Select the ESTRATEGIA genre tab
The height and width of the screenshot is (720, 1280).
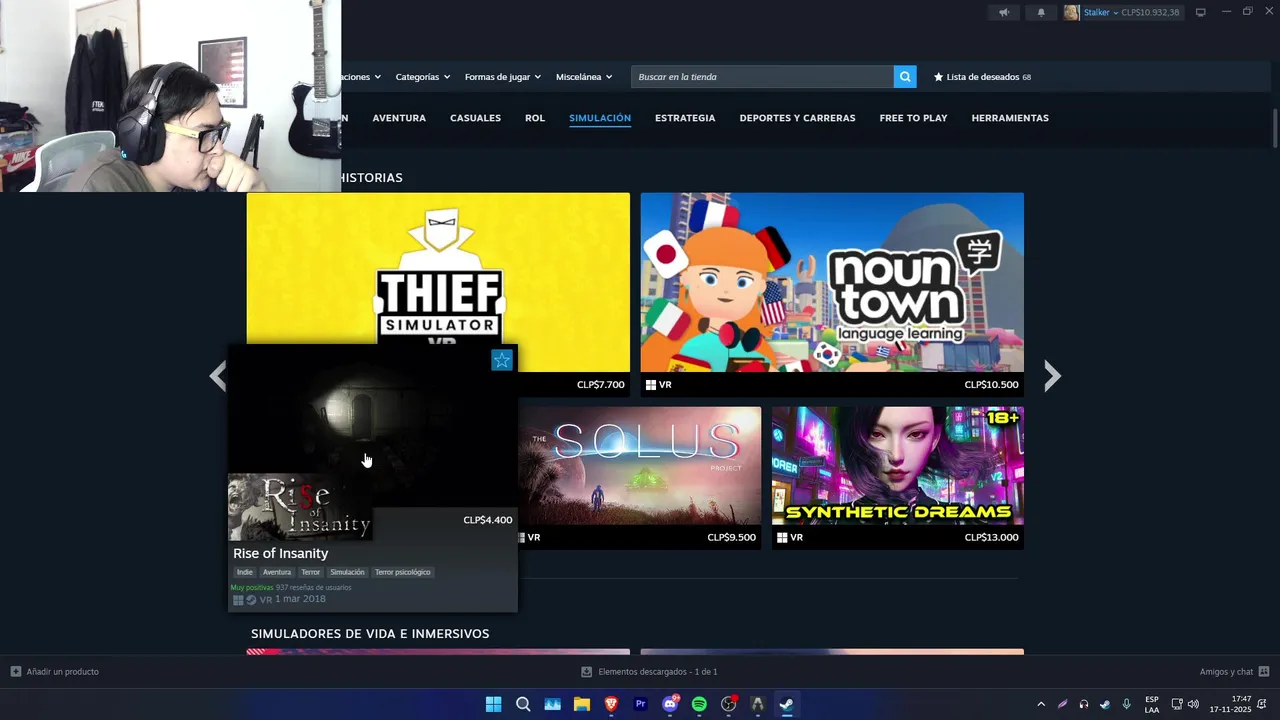(x=685, y=118)
